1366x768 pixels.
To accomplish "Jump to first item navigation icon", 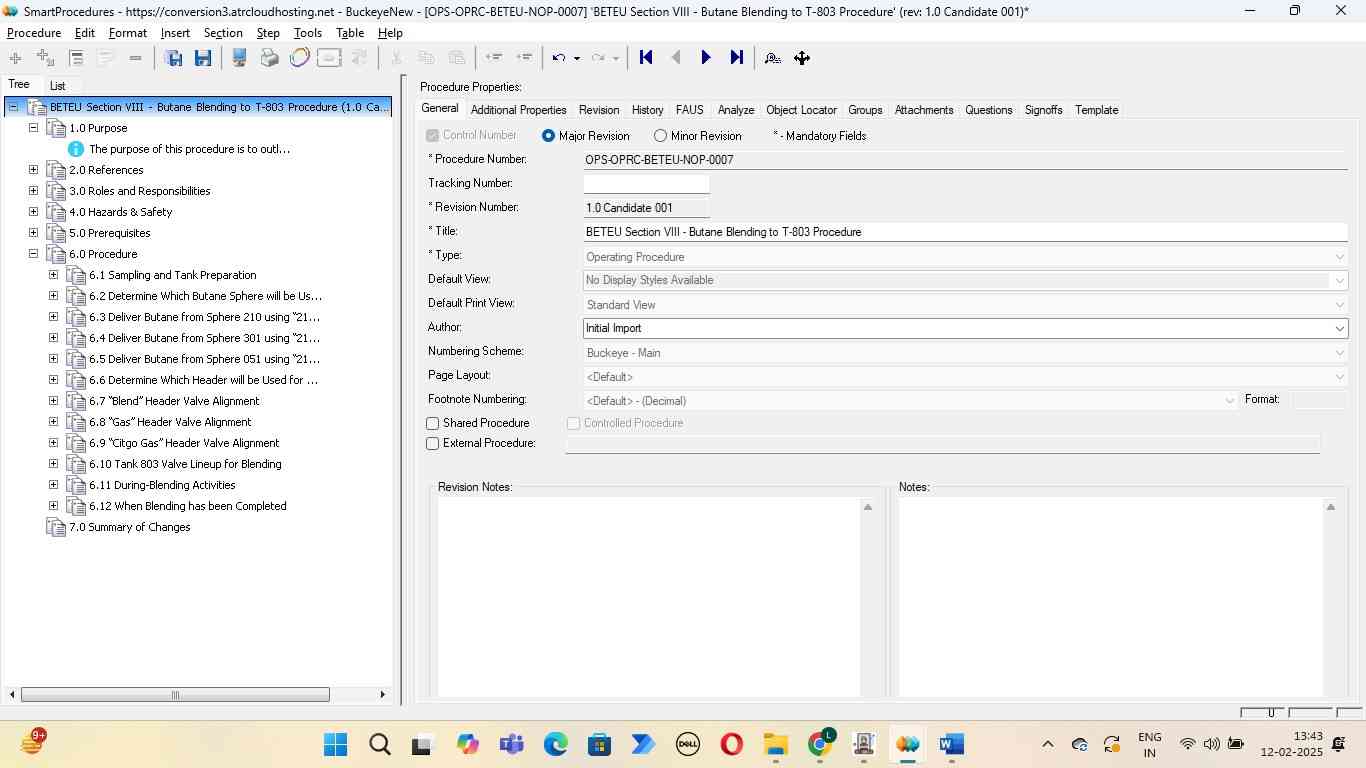I will coord(646,58).
